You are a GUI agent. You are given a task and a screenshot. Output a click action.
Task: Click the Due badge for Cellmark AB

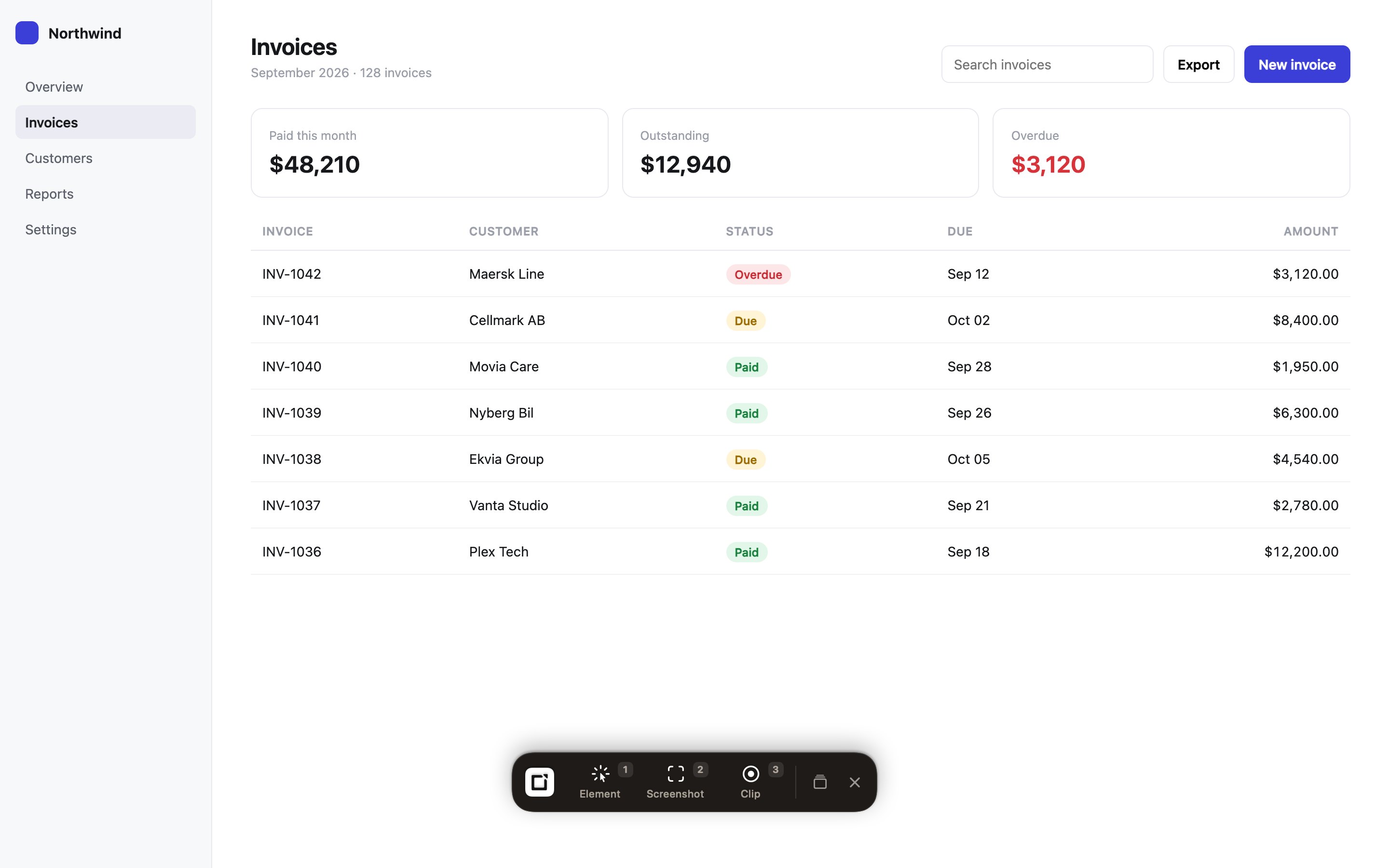[746, 321]
